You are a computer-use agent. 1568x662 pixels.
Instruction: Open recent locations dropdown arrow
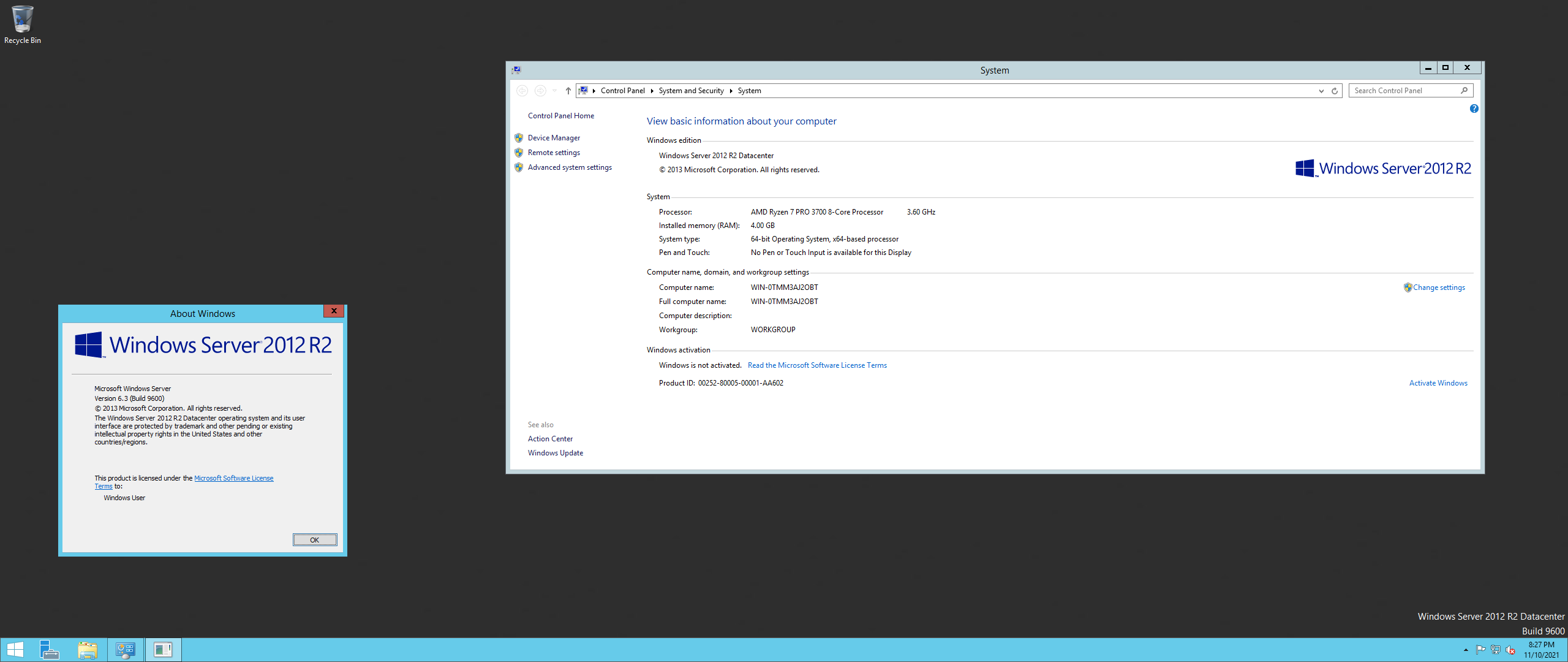coord(554,91)
